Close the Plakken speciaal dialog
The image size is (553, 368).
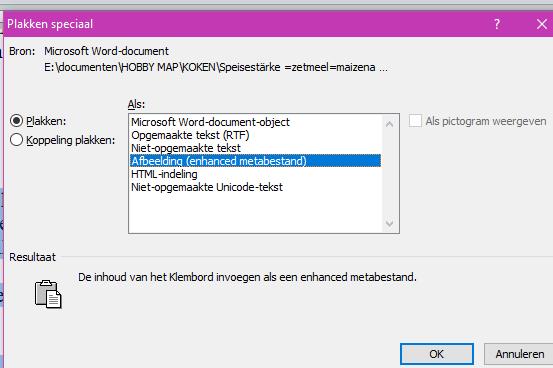[542, 24]
